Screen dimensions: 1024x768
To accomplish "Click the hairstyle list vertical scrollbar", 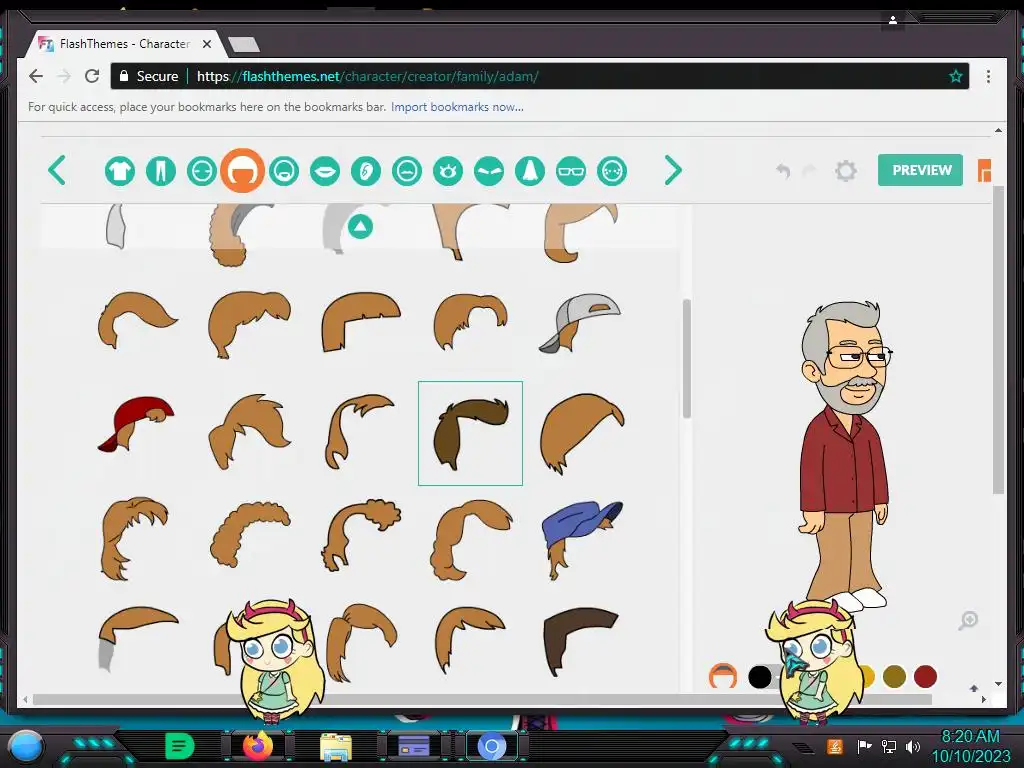I will coord(686,359).
